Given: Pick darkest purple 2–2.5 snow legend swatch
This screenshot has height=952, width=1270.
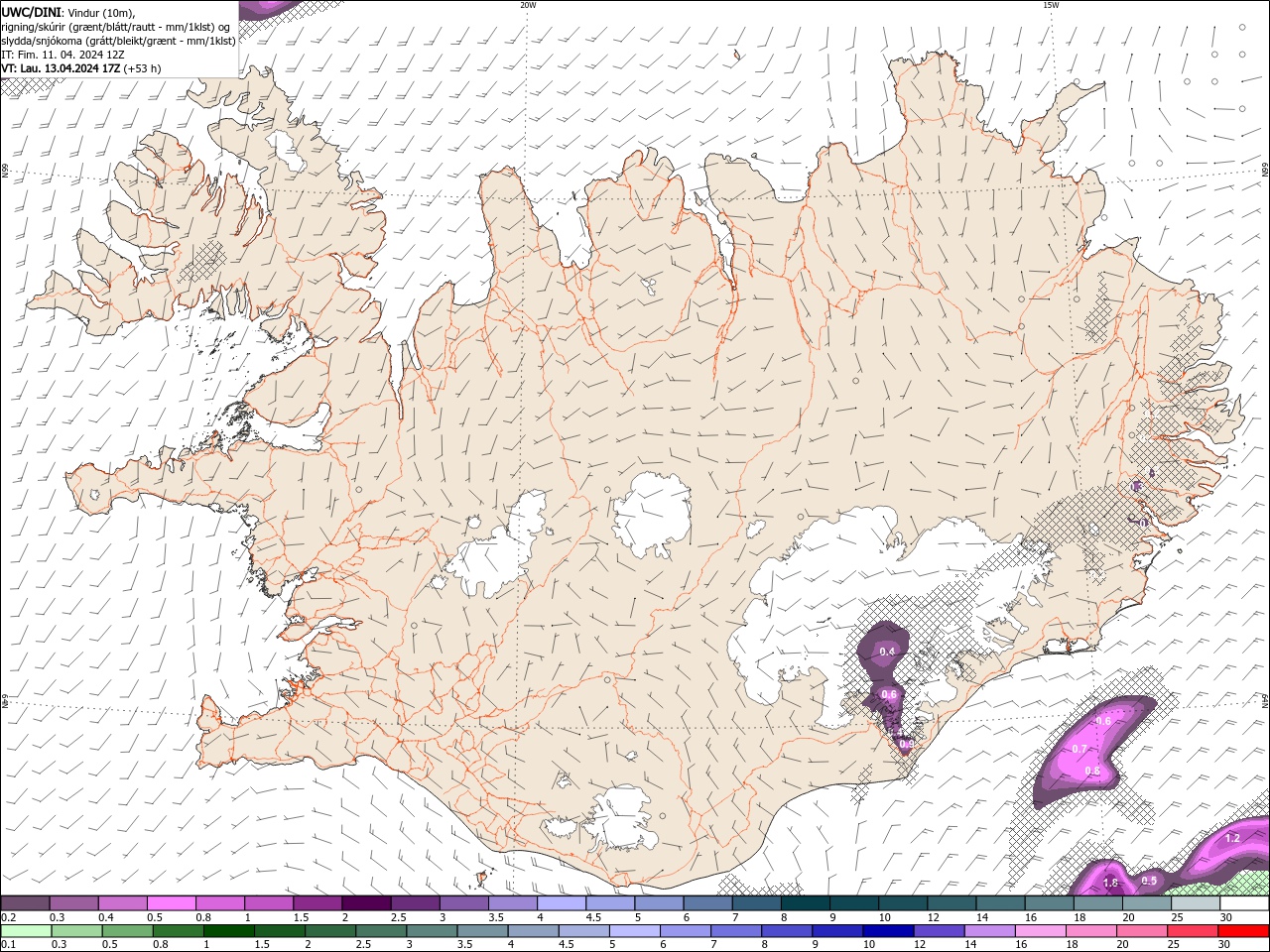Looking at the screenshot, I should coord(366,903).
